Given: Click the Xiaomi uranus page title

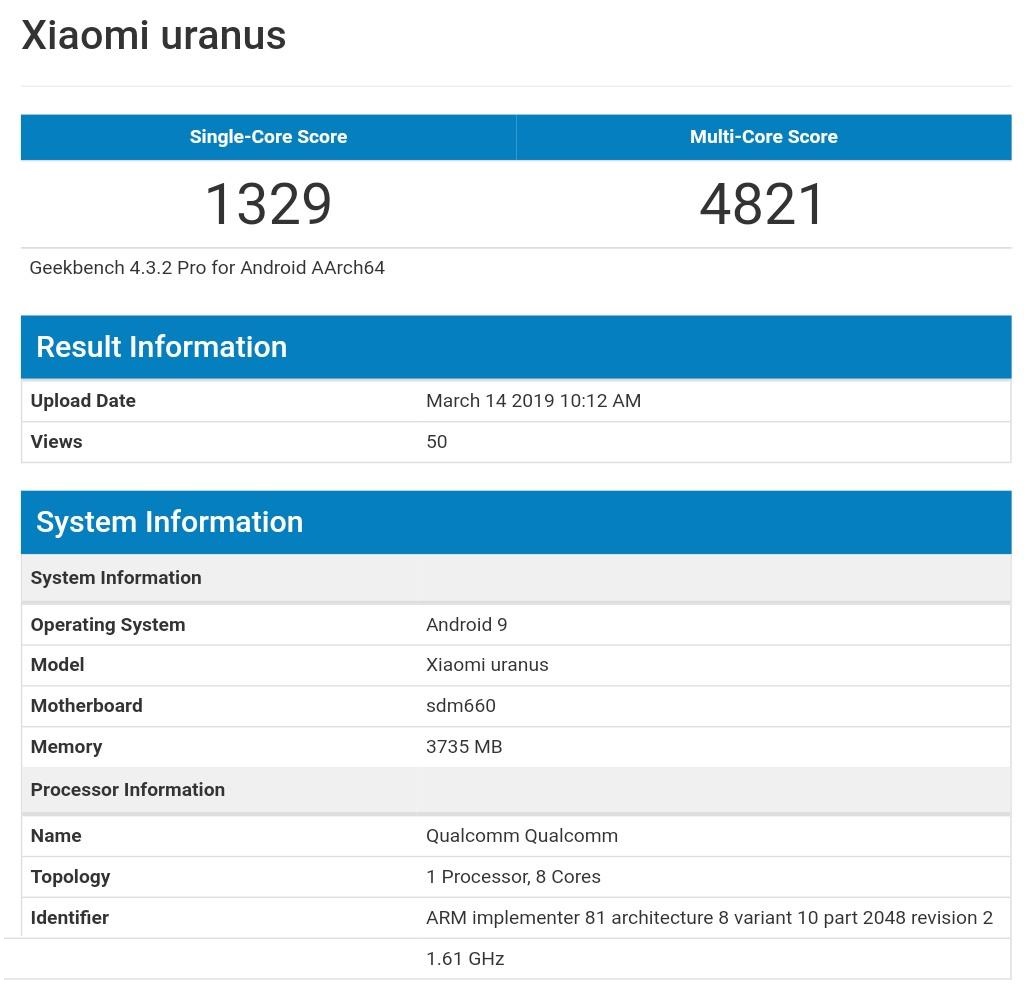Looking at the screenshot, I should click(154, 36).
